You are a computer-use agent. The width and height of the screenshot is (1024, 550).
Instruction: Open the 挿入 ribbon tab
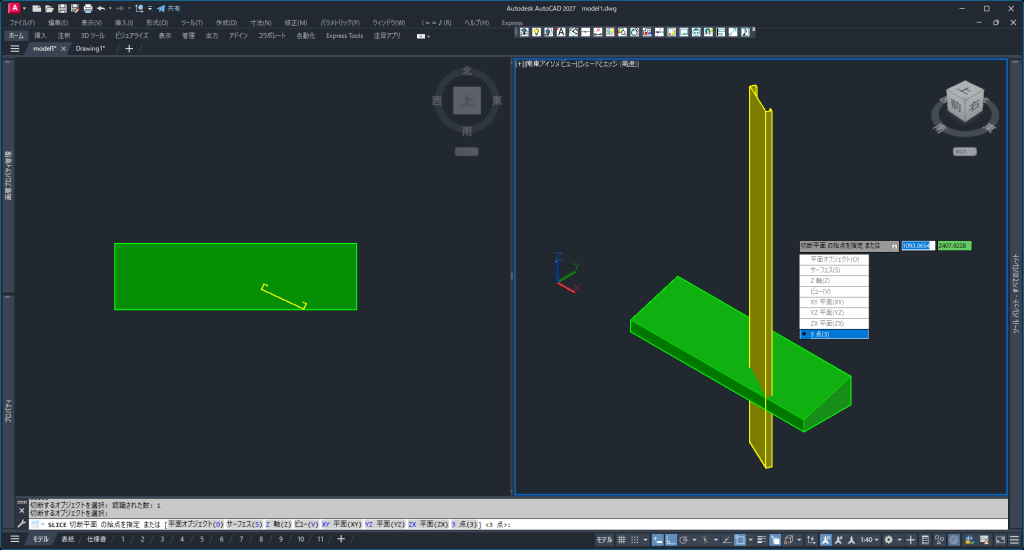(x=40, y=35)
